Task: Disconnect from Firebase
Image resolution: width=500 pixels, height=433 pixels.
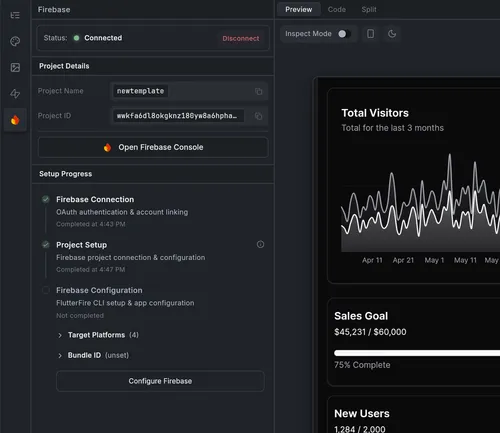Action: (x=241, y=38)
